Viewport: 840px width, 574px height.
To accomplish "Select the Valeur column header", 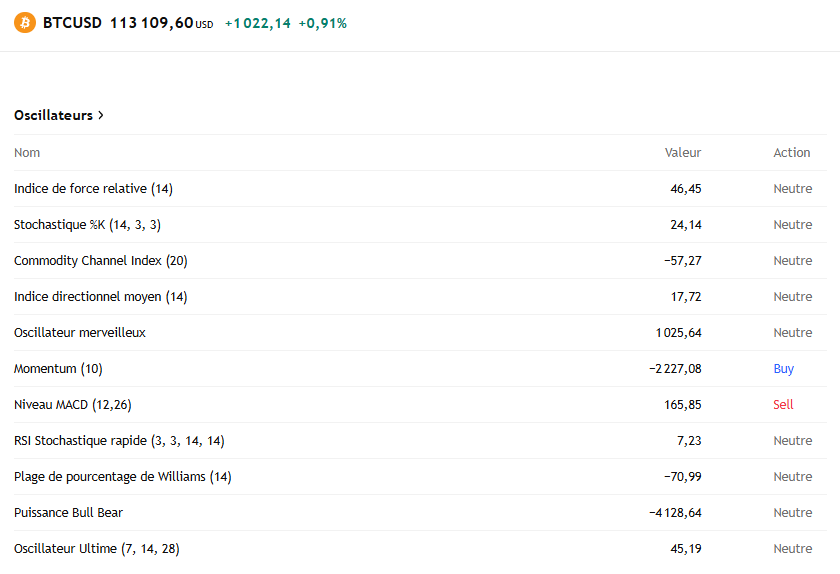I will 683,153.
